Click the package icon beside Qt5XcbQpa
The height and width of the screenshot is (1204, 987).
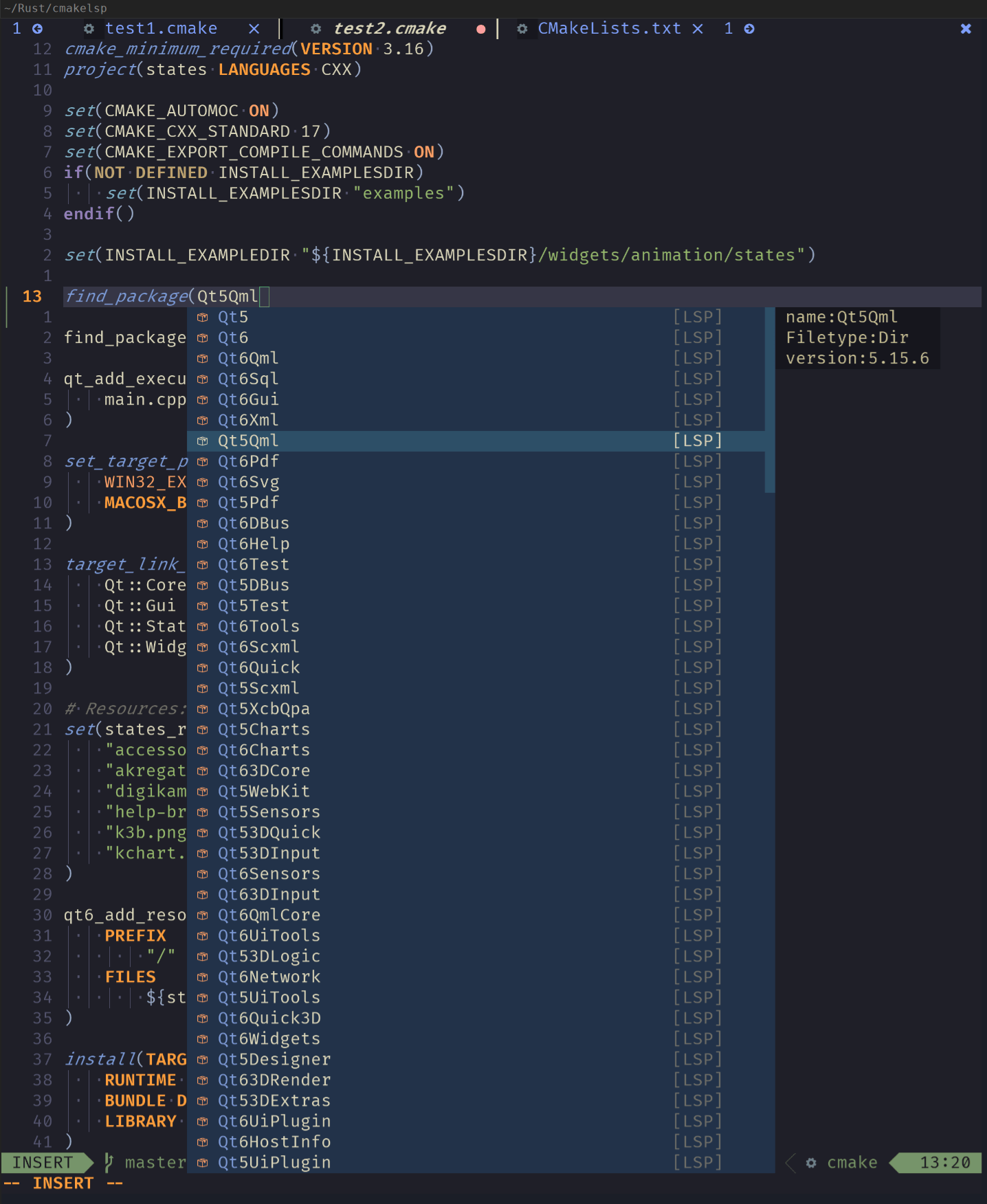coord(203,709)
